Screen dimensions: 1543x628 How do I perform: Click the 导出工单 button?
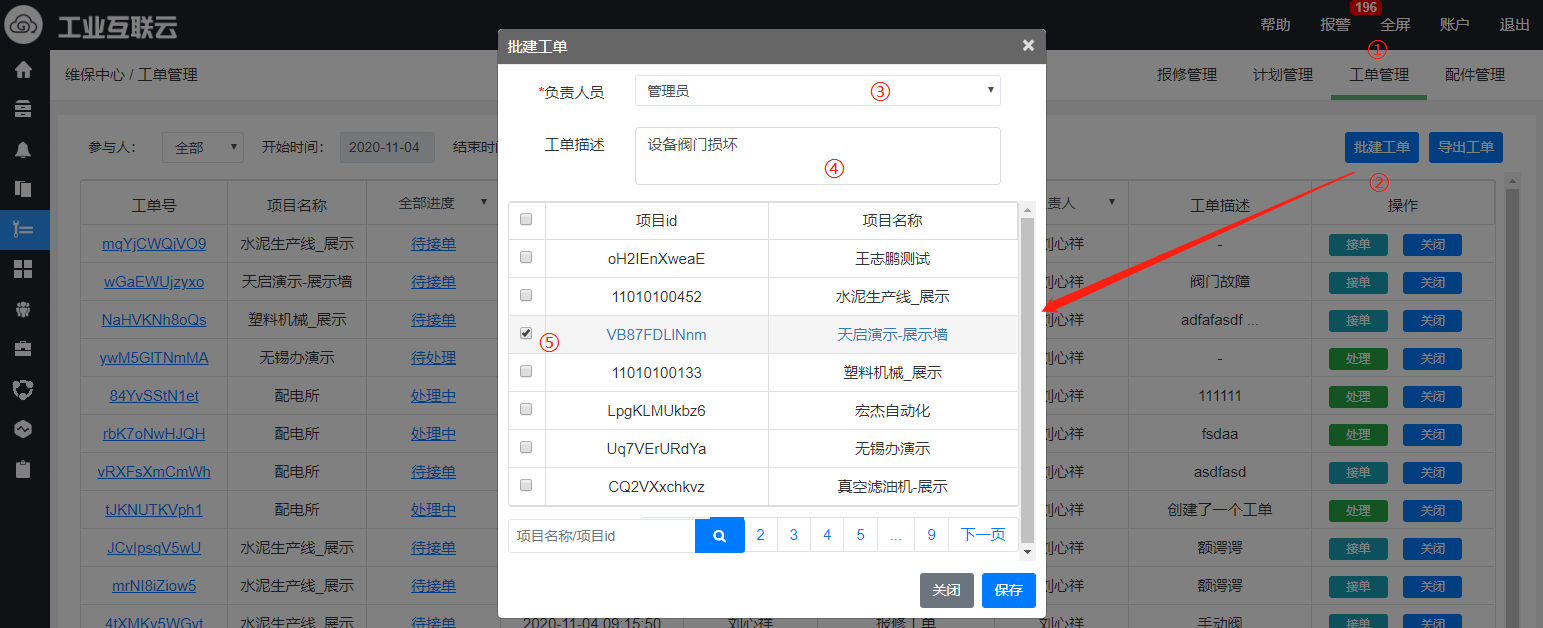pyautogui.click(x=1466, y=147)
